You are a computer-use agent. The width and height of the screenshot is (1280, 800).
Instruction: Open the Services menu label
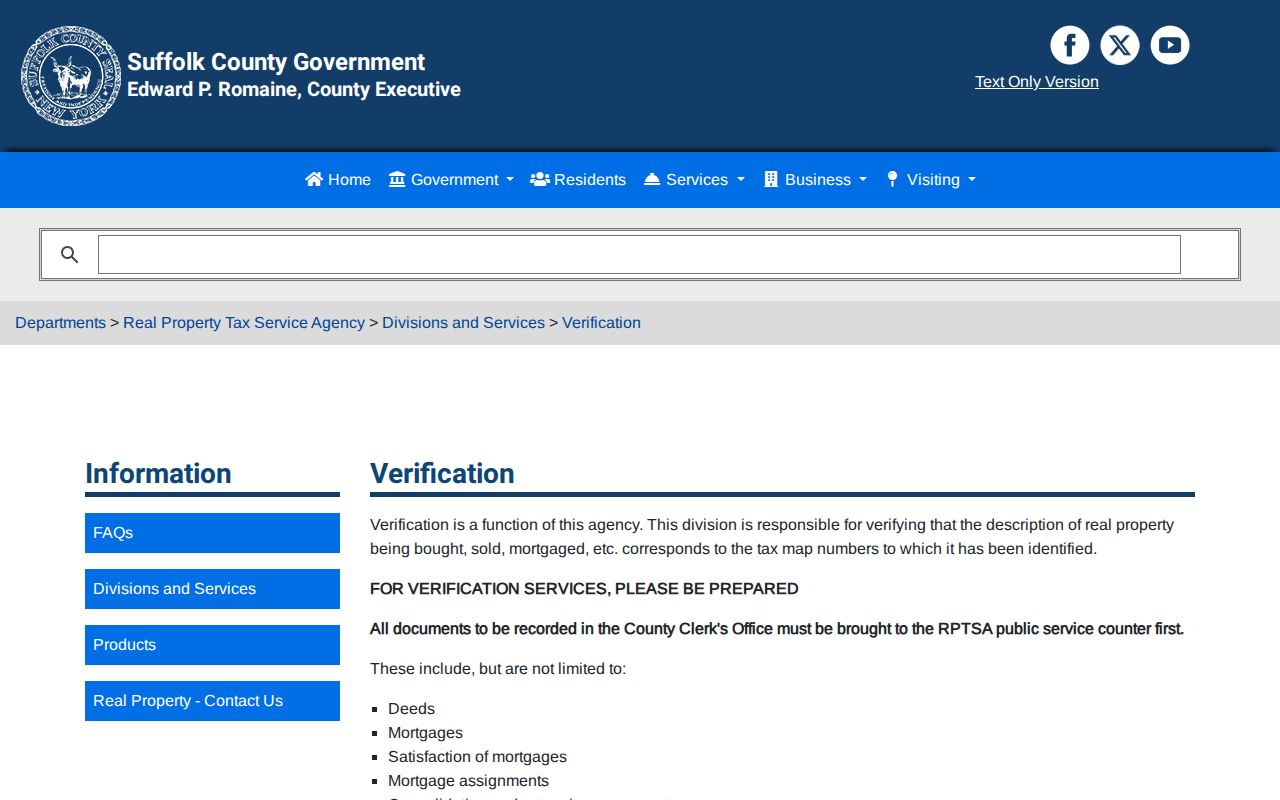click(x=697, y=180)
